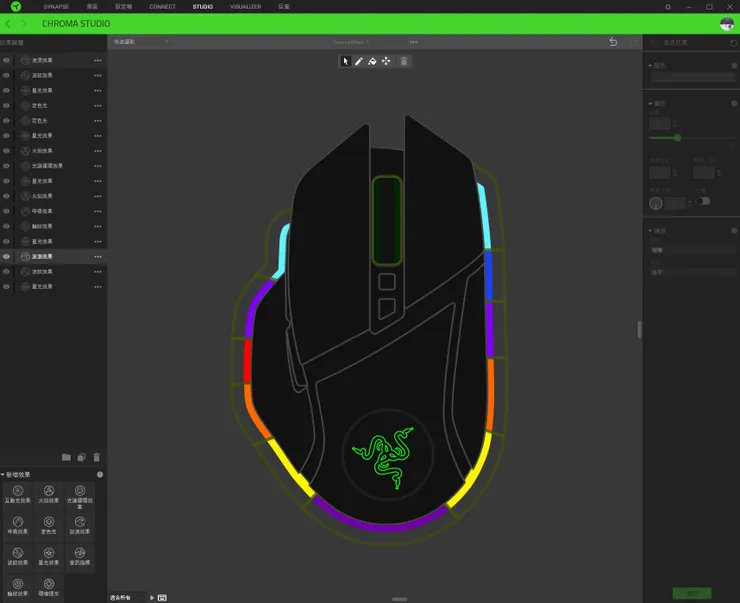
Task: Select the red LED segment on the mouse
Action: pyautogui.click(x=247, y=360)
